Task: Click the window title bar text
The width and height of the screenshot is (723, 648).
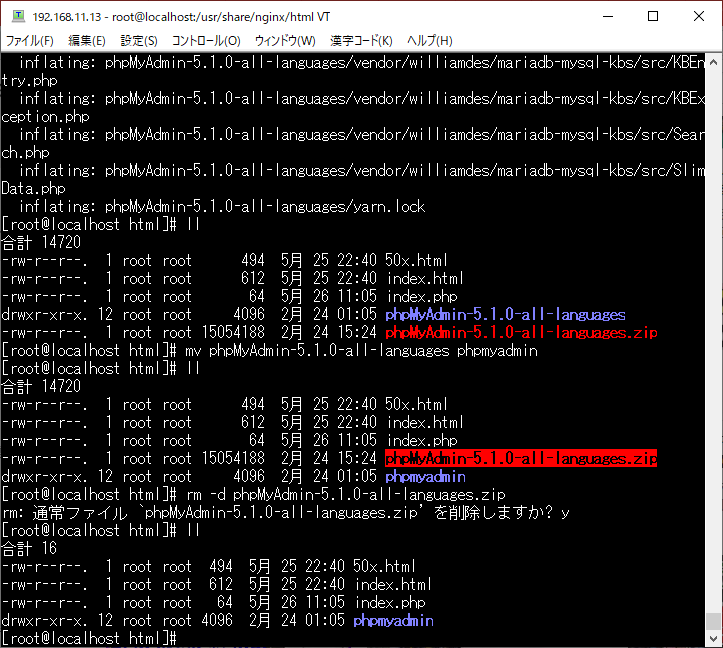Action: [188, 17]
